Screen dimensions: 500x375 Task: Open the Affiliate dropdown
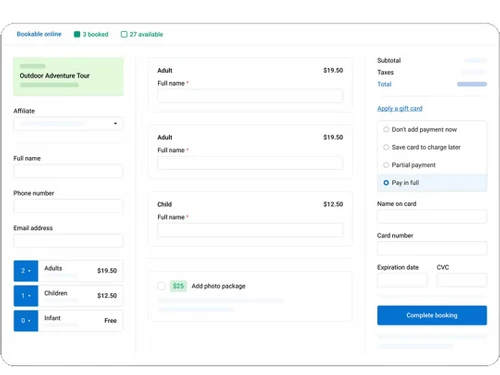[x=68, y=124]
